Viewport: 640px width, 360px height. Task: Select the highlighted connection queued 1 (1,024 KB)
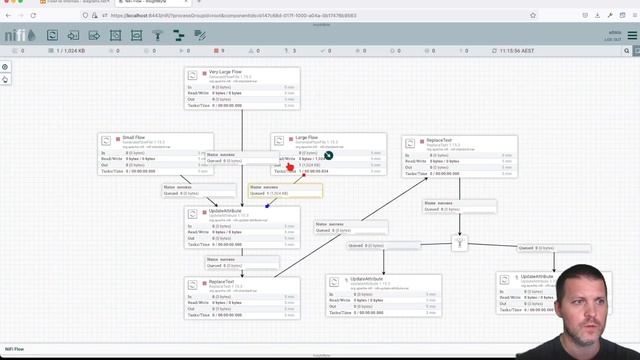285,190
